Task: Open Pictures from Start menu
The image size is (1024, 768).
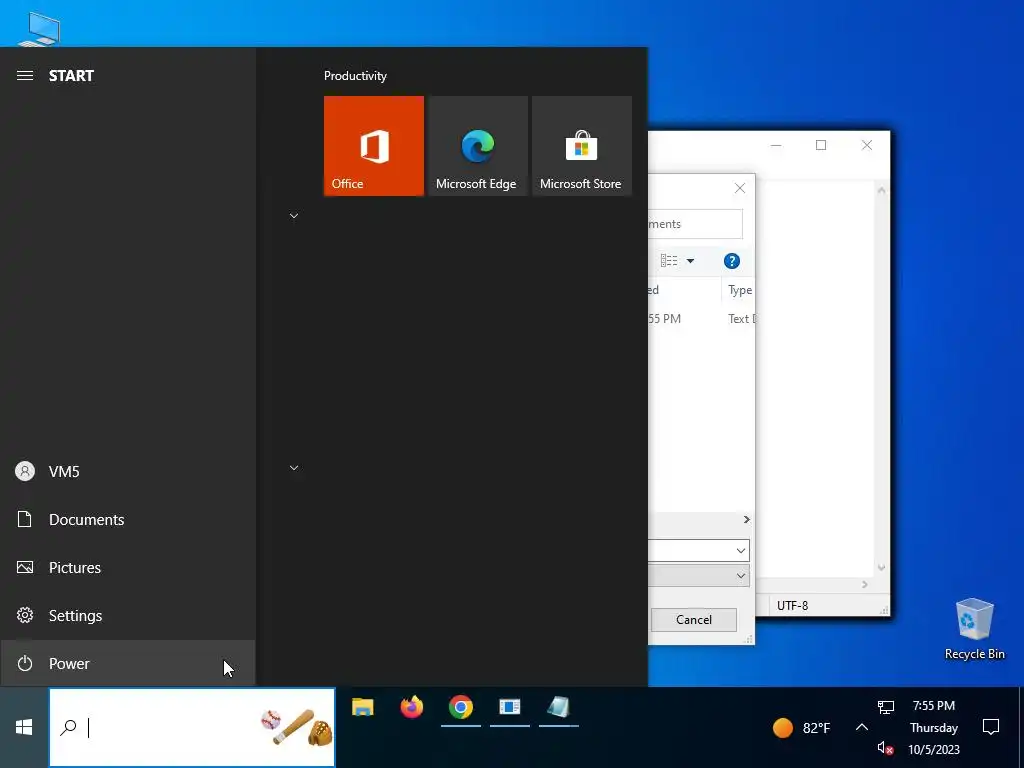Action: tap(127, 568)
